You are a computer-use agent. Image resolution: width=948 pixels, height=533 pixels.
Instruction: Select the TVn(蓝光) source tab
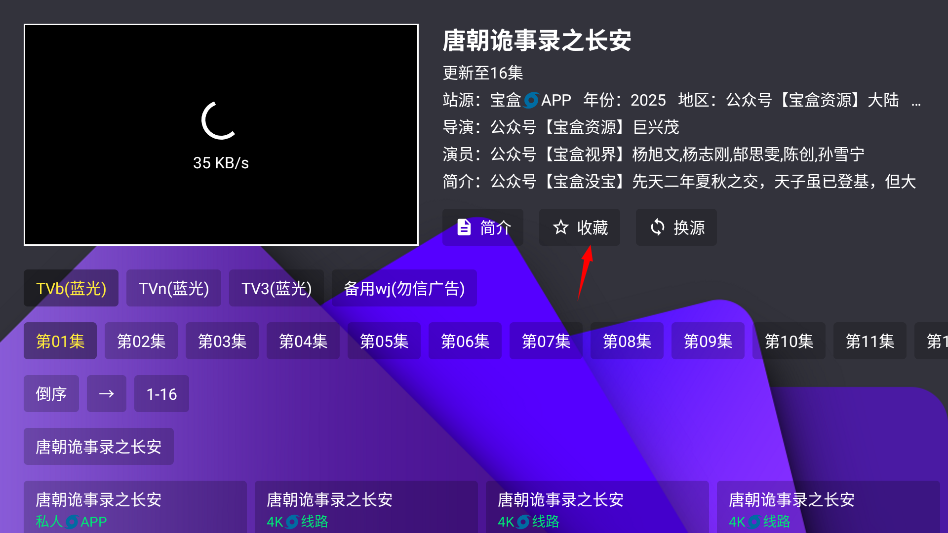click(x=174, y=288)
